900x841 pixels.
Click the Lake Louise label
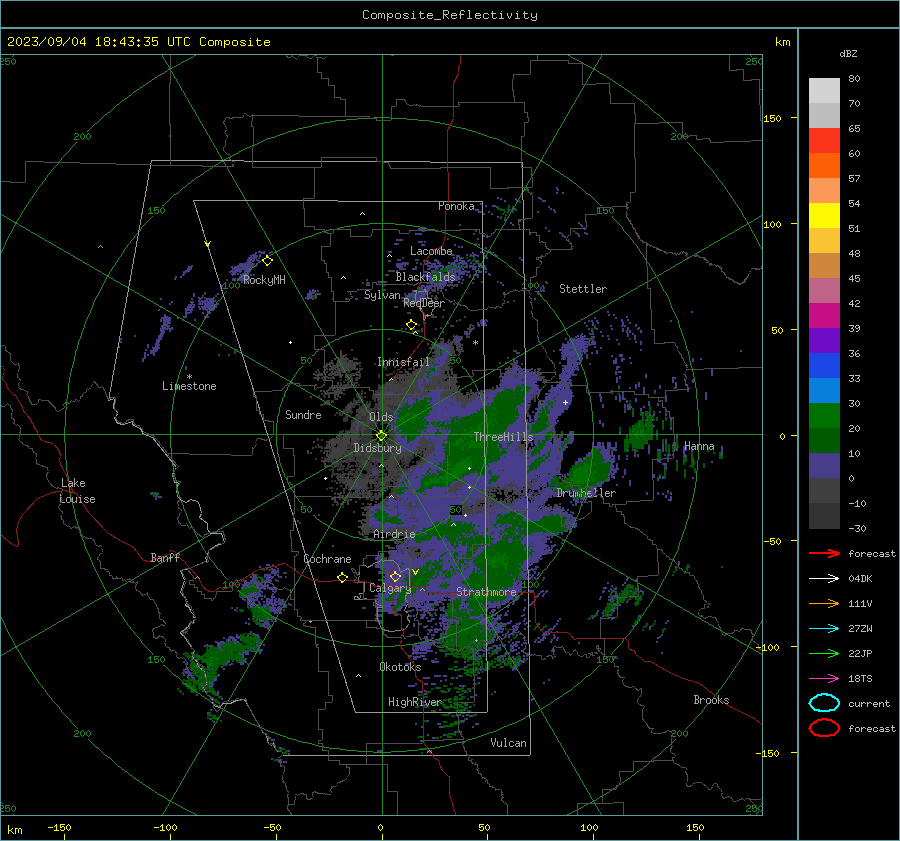[77, 491]
